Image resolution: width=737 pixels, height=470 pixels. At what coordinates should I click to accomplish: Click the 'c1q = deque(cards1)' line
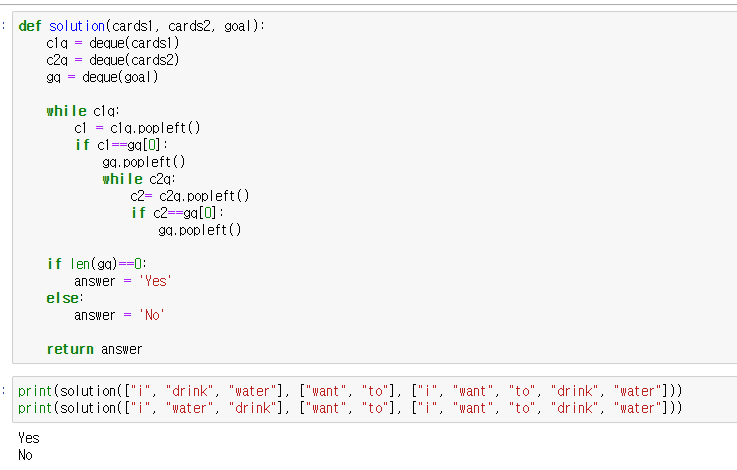pos(113,43)
